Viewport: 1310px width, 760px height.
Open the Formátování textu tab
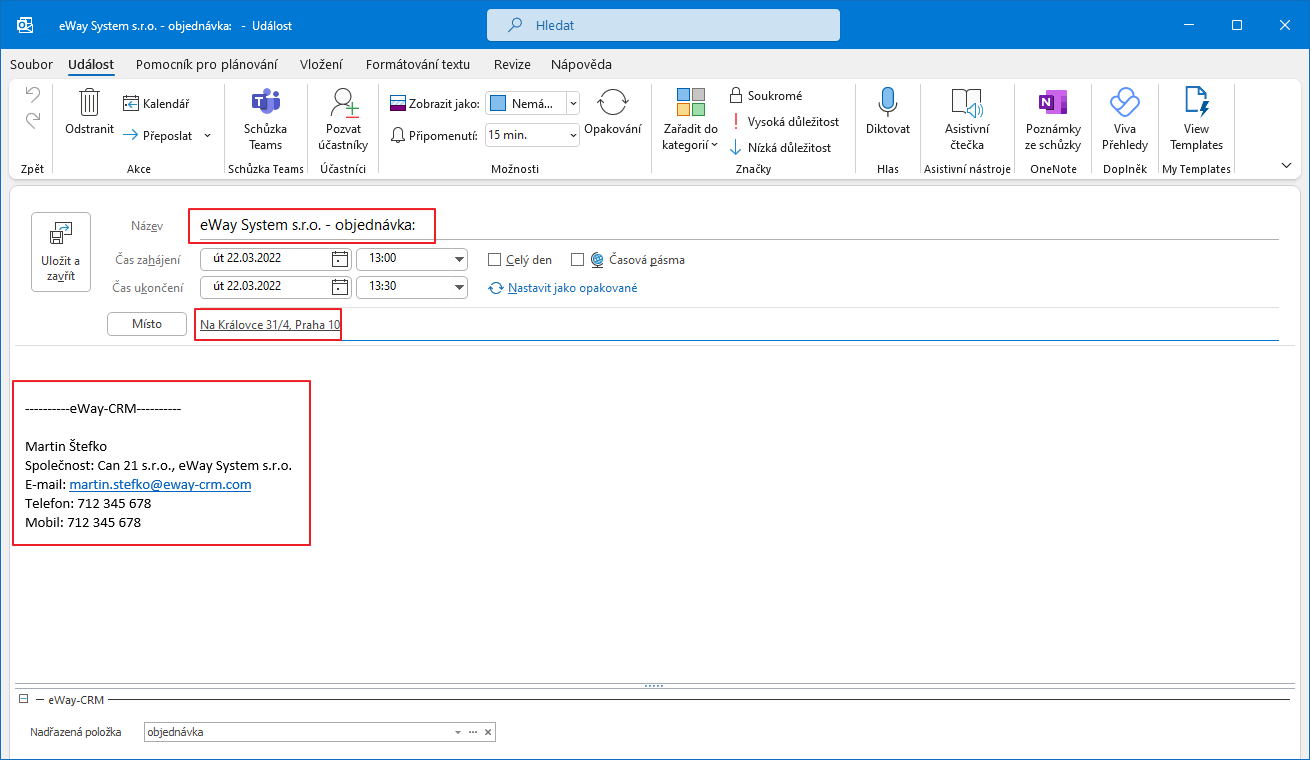(417, 64)
